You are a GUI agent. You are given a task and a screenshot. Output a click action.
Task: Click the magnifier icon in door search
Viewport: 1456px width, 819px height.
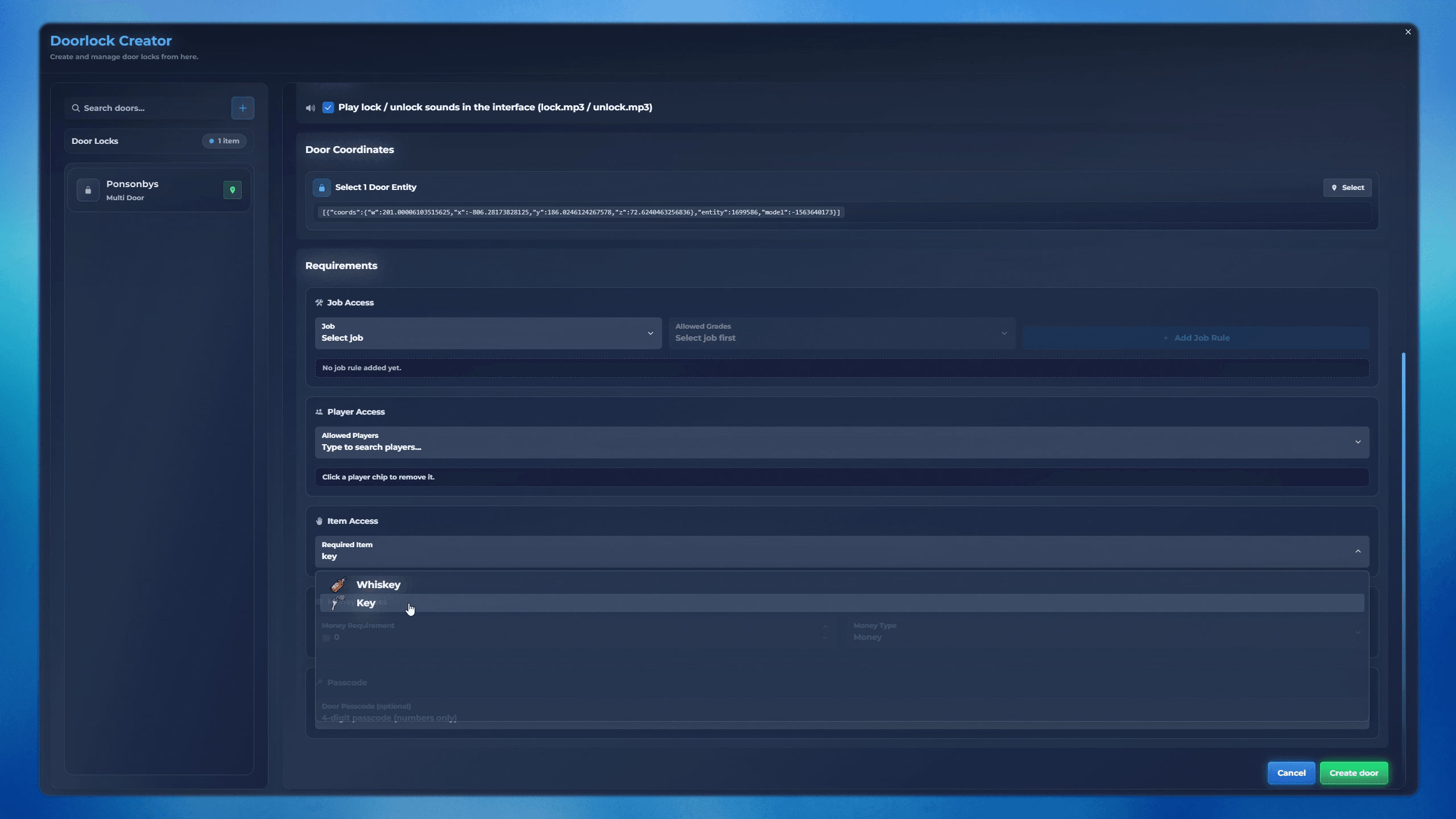tap(76, 108)
